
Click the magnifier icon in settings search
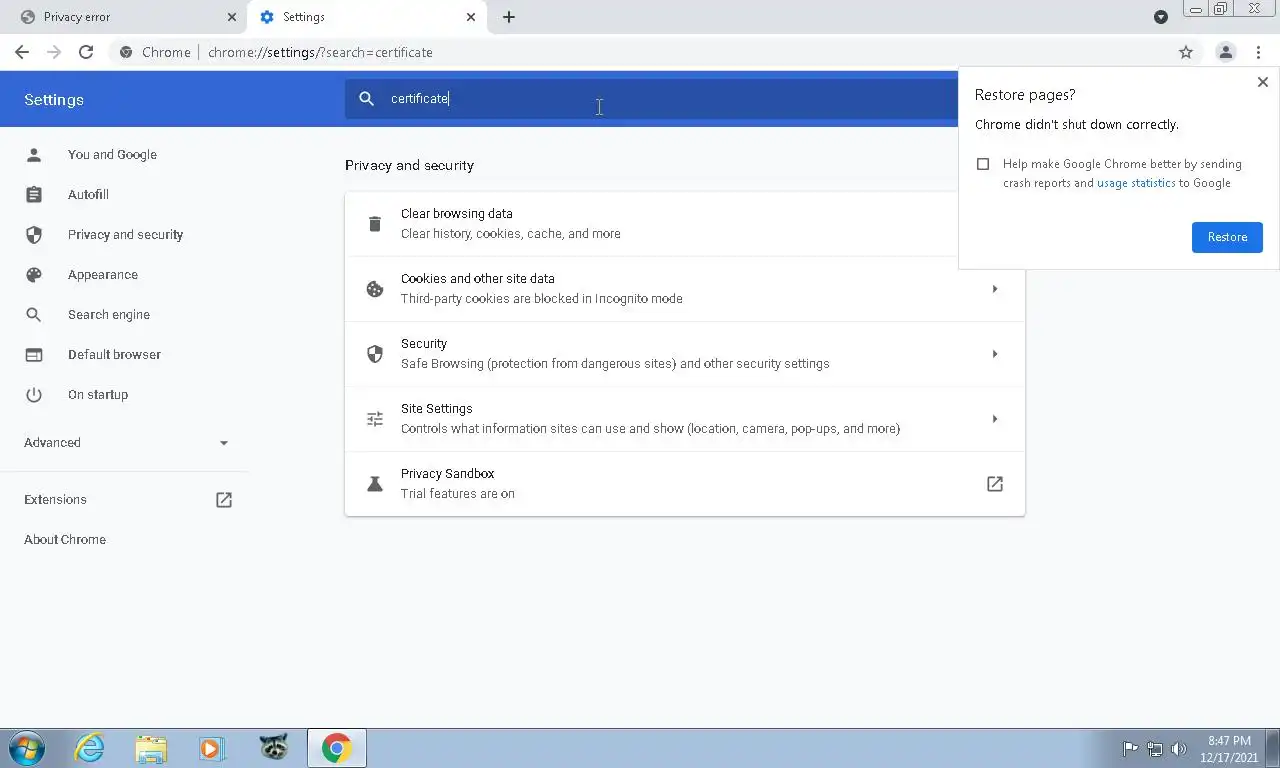pyautogui.click(x=367, y=98)
